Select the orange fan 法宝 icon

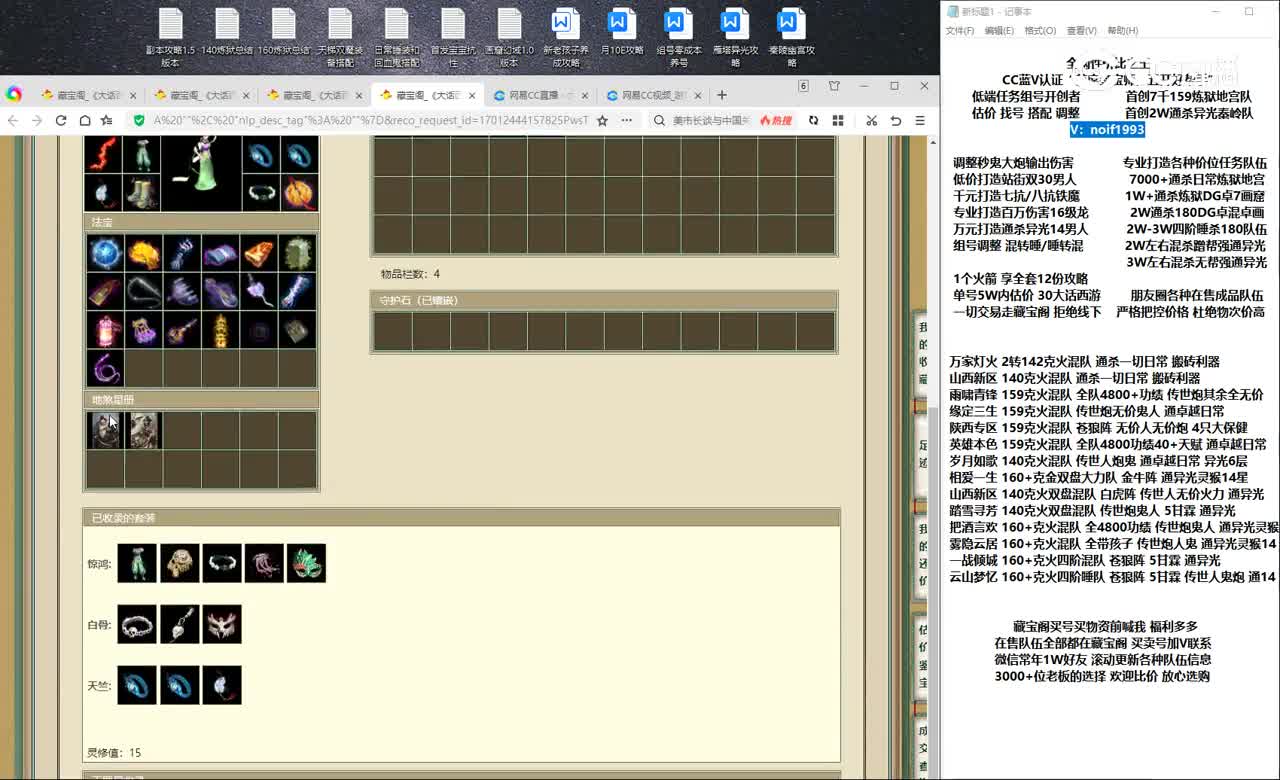[x=258, y=254]
